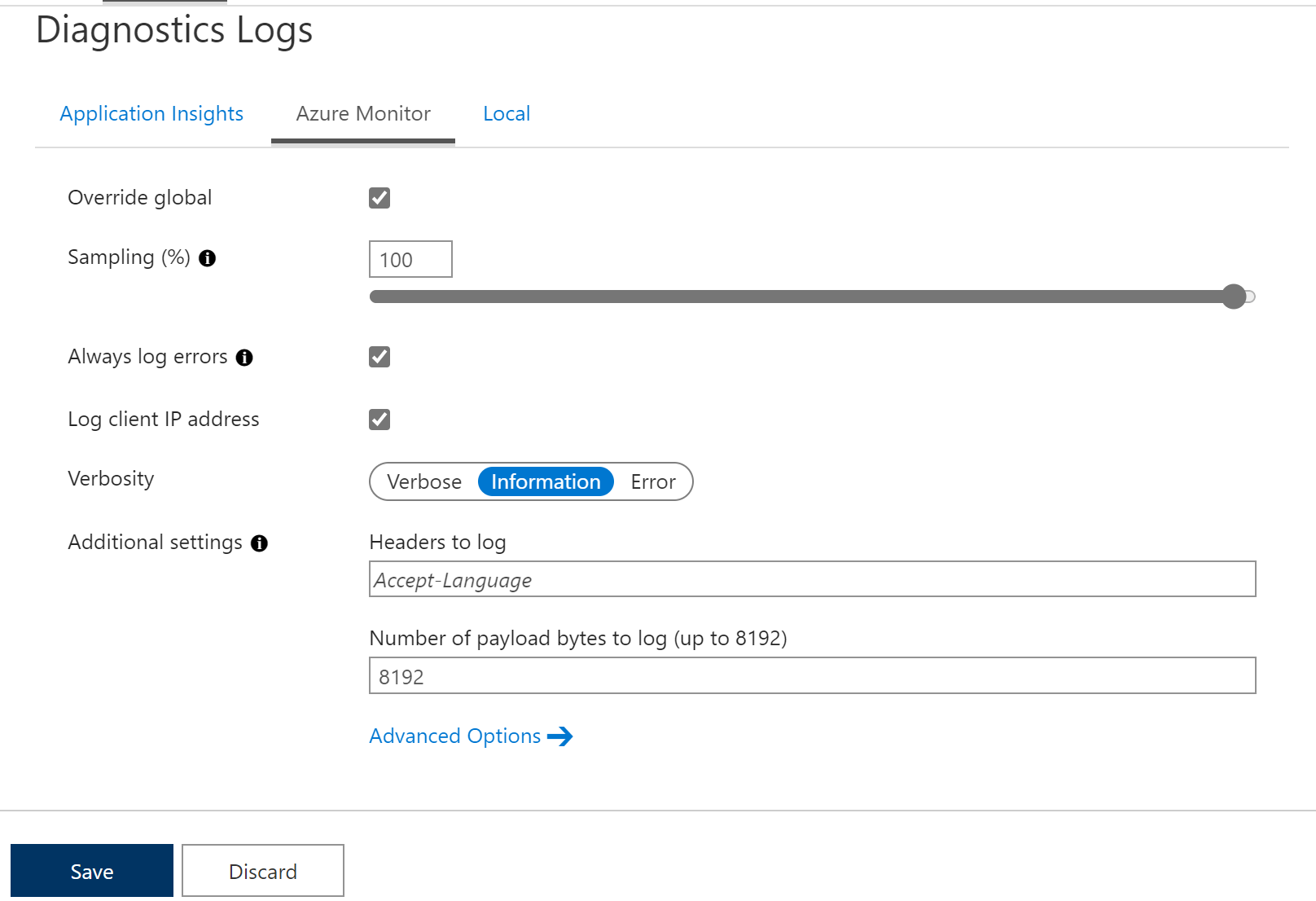The image size is (1316, 901).
Task: Click the Sampling (%) info icon
Action: click(208, 258)
